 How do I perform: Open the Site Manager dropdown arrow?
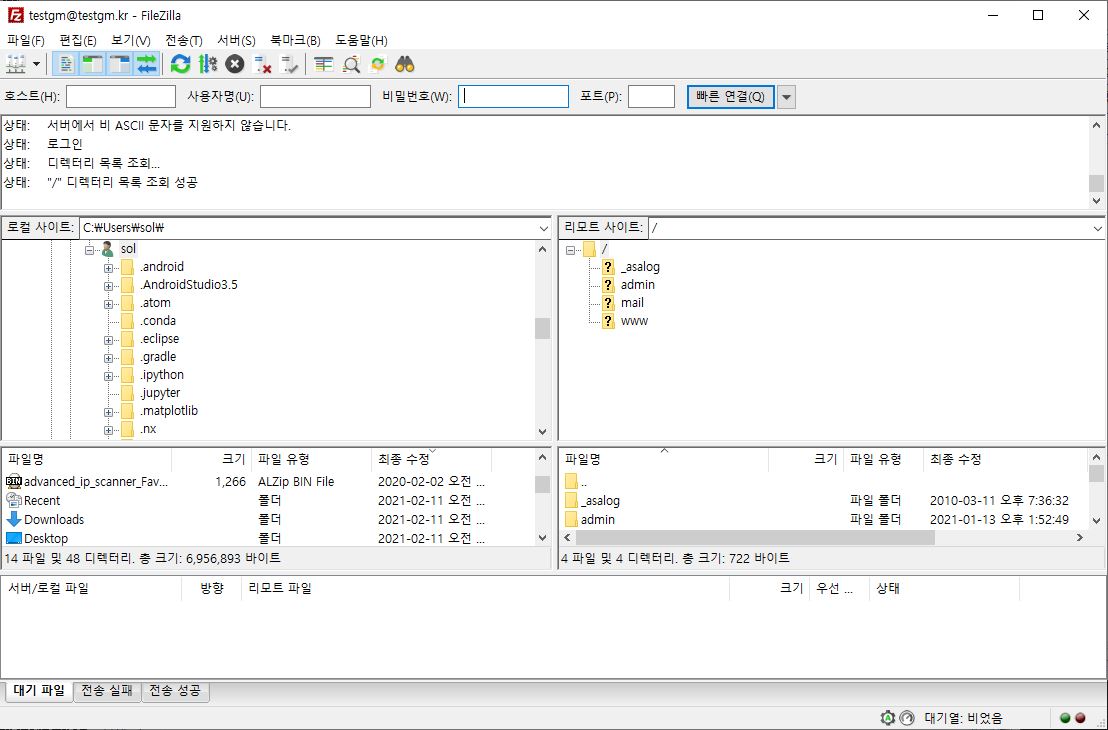36,64
